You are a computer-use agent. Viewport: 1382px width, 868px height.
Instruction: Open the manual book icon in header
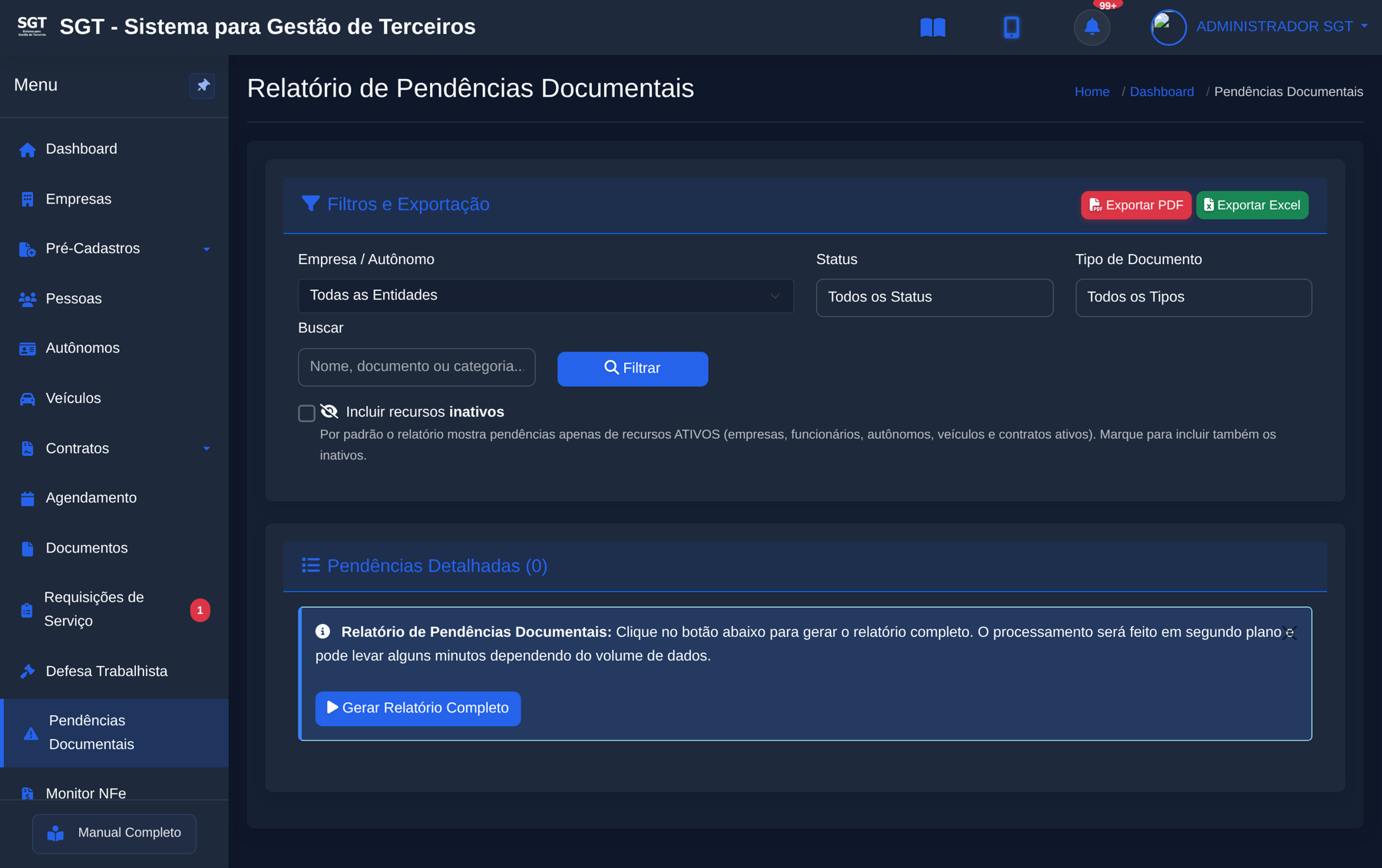[x=932, y=28]
